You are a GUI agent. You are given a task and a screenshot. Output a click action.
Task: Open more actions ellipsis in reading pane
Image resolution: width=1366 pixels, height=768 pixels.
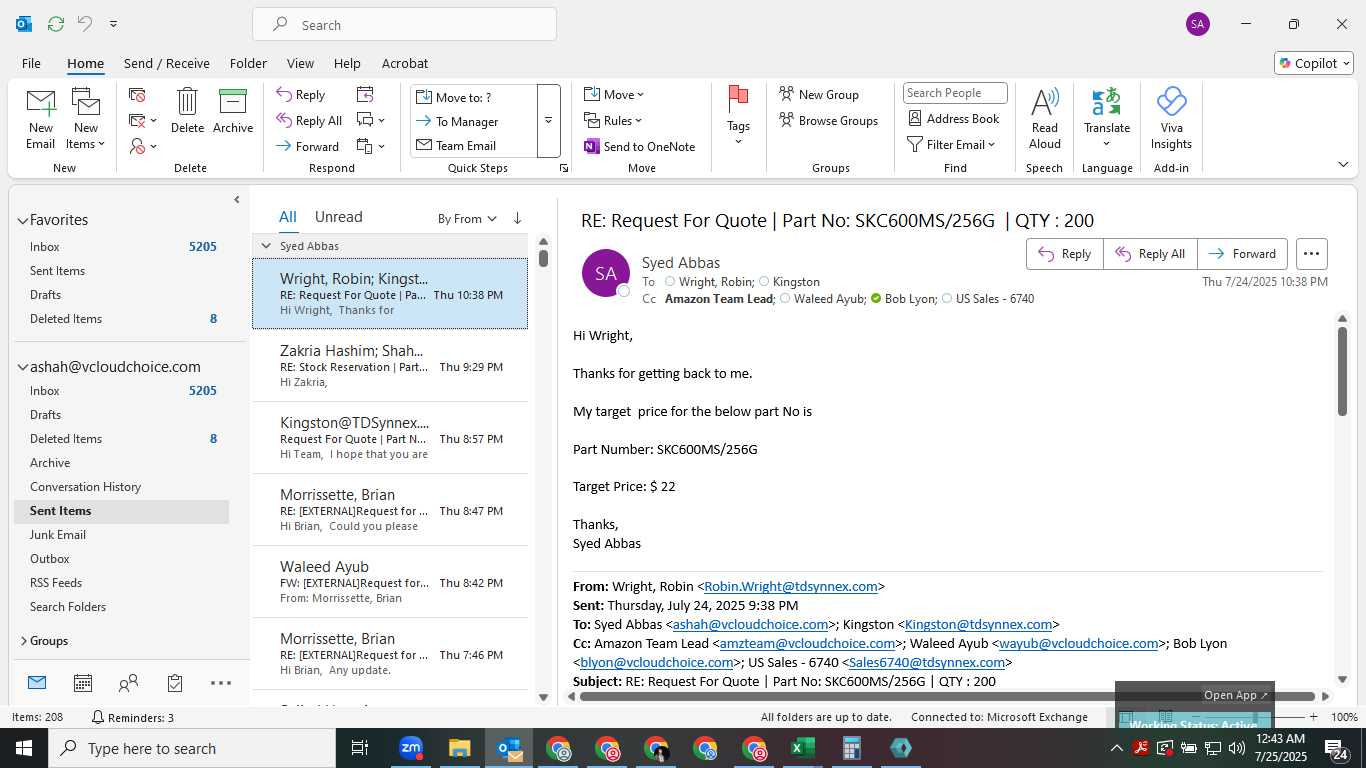pyautogui.click(x=1311, y=254)
